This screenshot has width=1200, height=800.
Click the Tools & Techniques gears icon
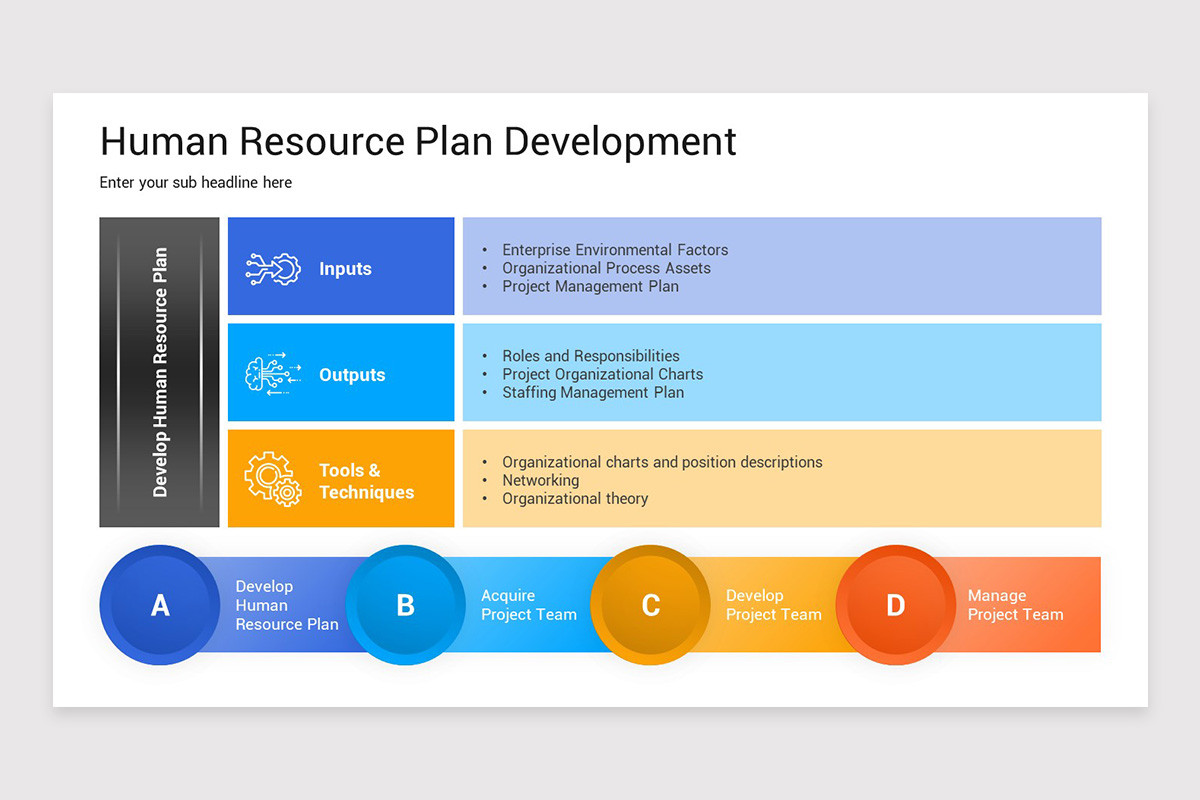273,479
